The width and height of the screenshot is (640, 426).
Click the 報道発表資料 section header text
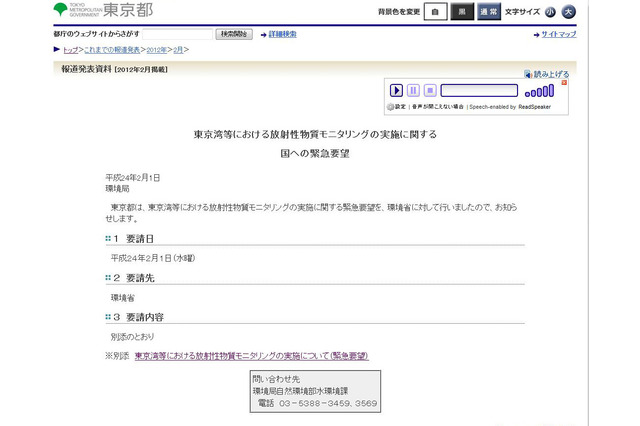click(86, 69)
